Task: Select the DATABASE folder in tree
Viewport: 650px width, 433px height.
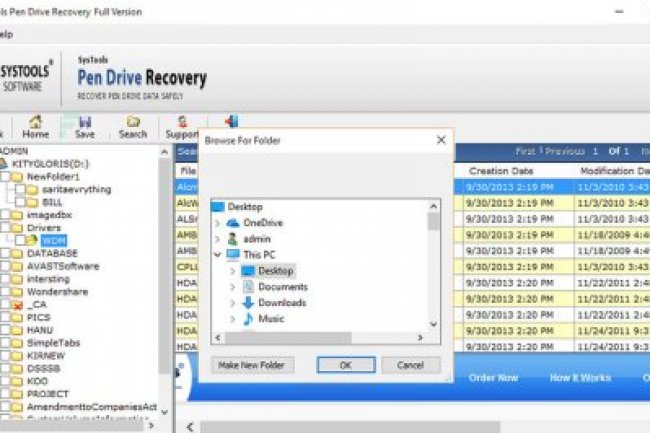Action: [51, 253]
